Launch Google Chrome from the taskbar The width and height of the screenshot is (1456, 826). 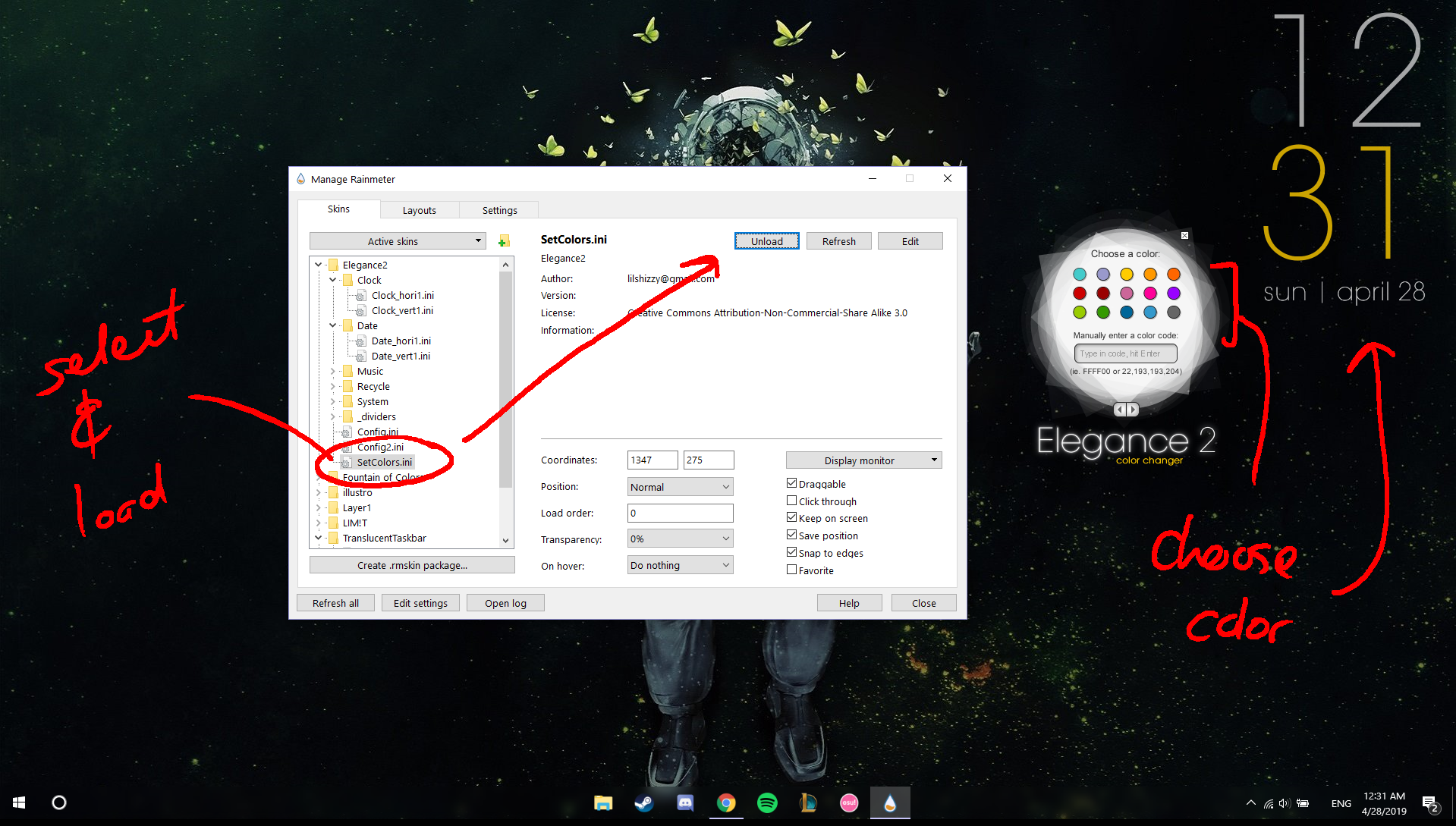(726, 802)
